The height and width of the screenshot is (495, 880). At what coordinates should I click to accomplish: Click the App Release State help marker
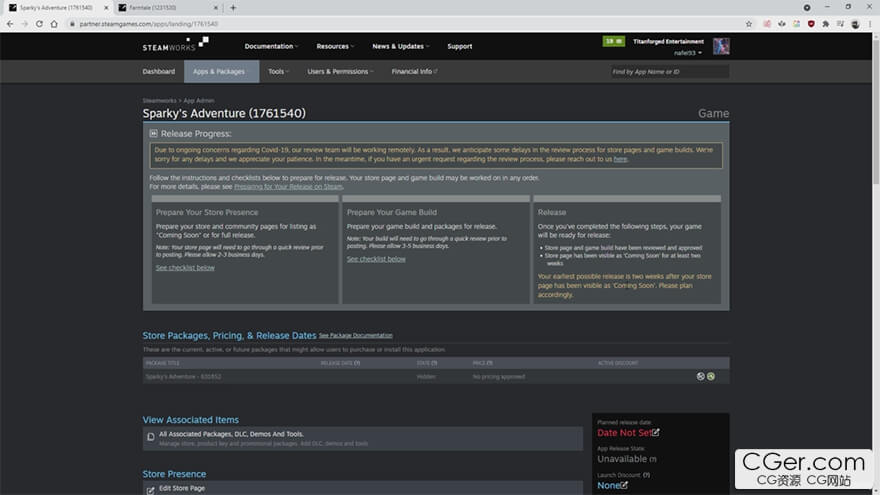coord(653,460)
